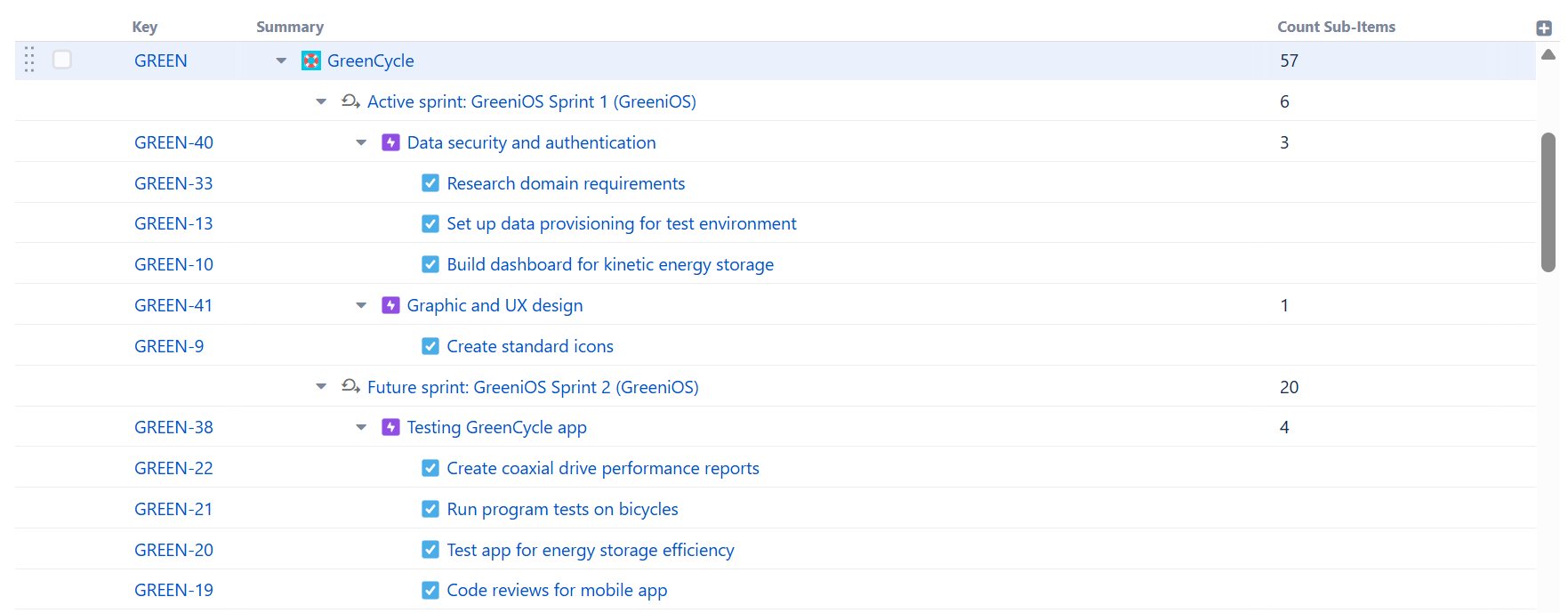Click the scroll up arrow
The width and height of the screenshot is (1568, 613).
pyautogui.click(x=1548, y=55)
